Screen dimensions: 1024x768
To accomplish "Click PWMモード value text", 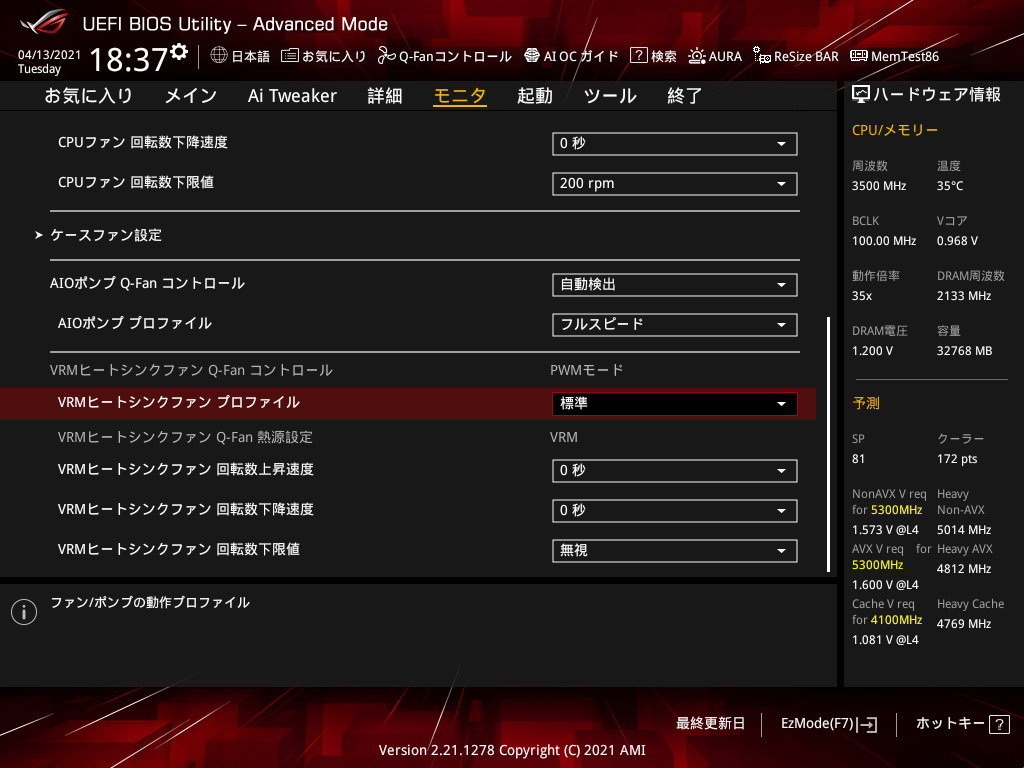I will tap(586, 370).
